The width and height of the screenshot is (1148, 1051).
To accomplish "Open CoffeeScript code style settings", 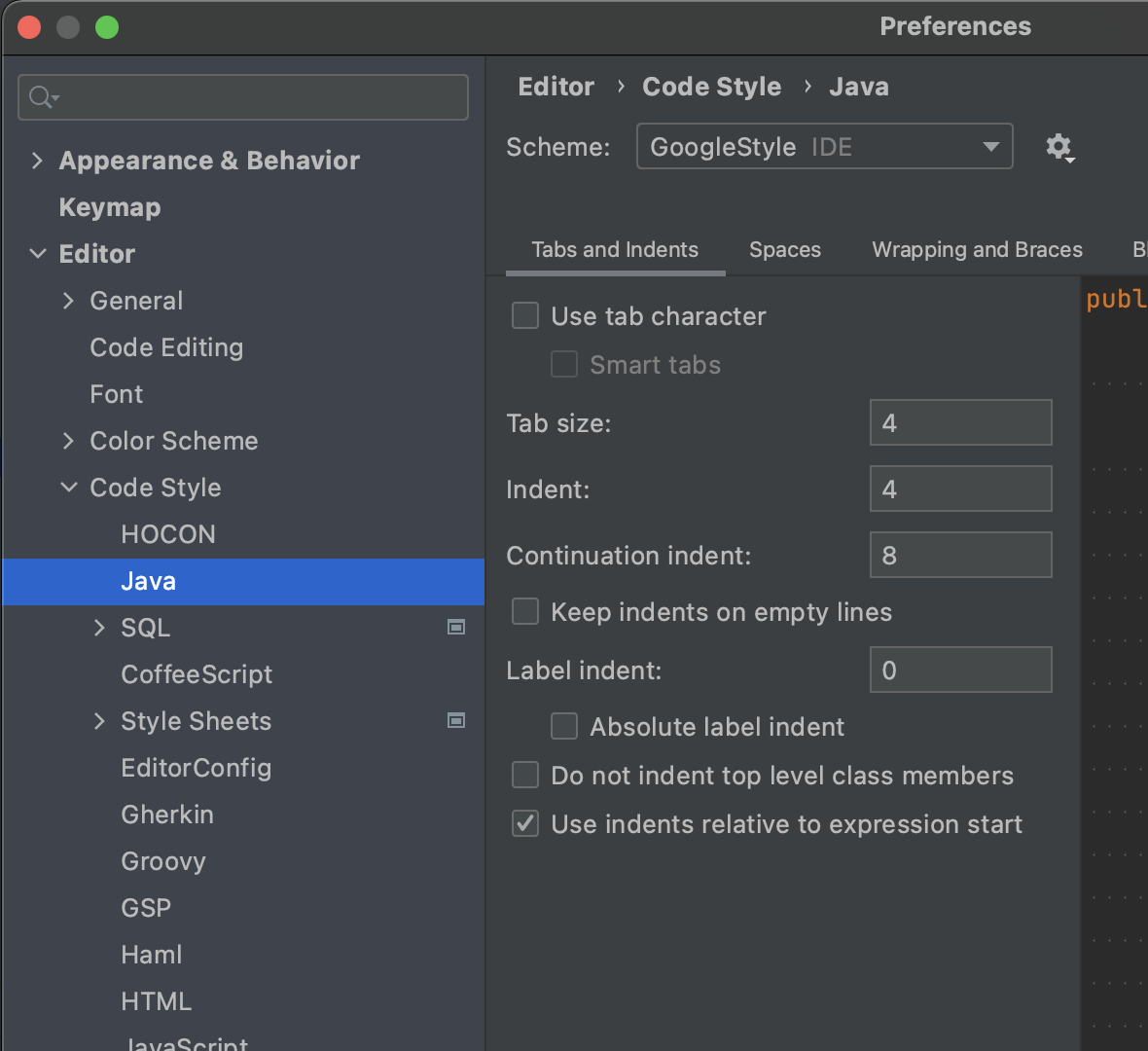I will pos(197,674).
